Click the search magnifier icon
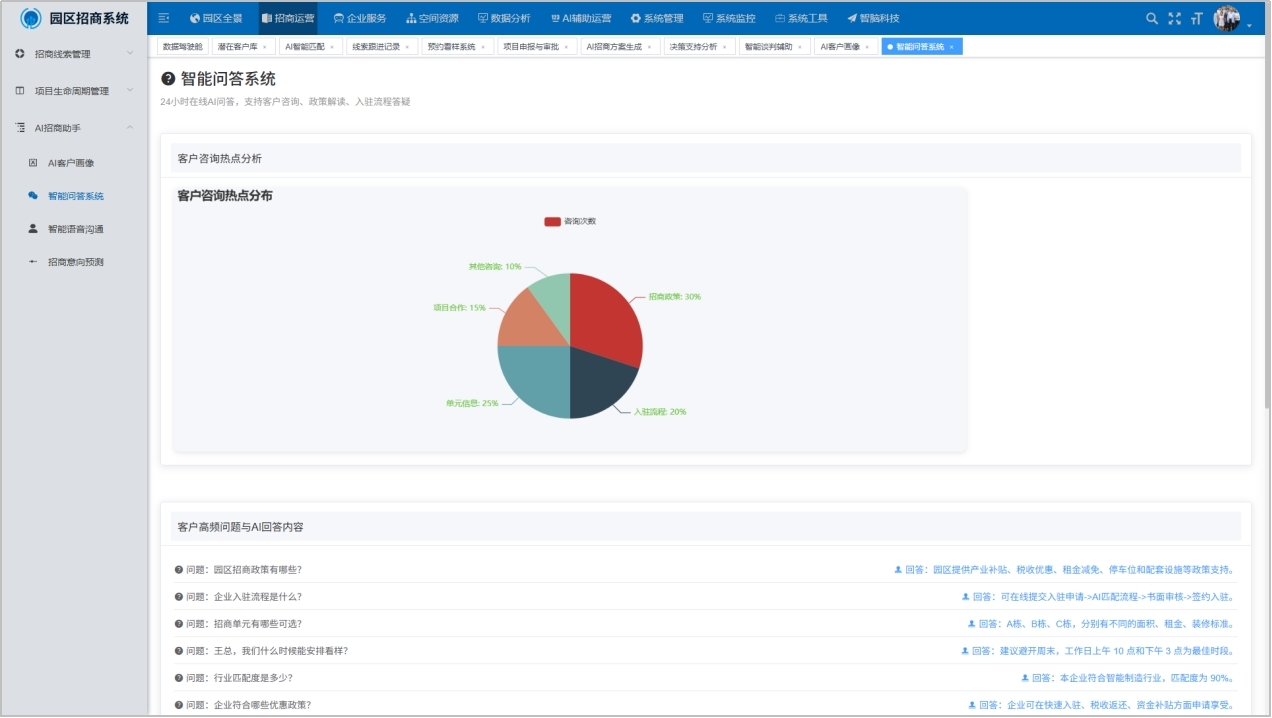 pyautogui.click(x=1152, y=18)
